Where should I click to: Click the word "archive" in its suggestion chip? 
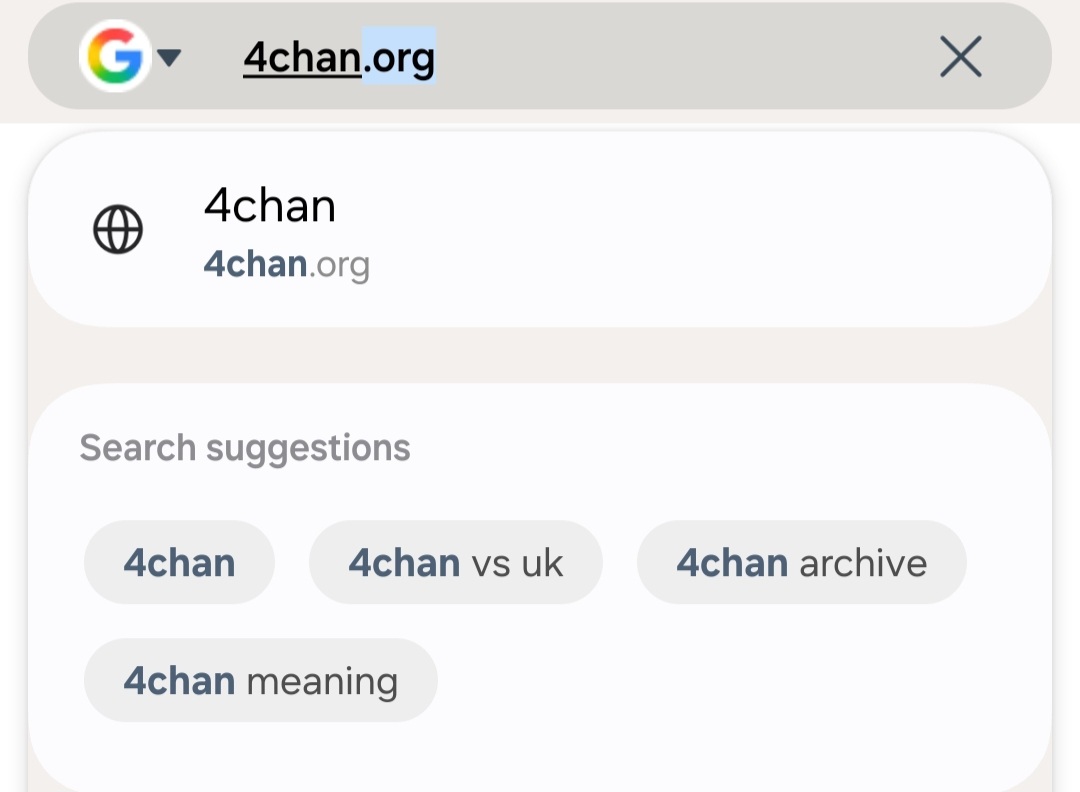click(863, 563)
